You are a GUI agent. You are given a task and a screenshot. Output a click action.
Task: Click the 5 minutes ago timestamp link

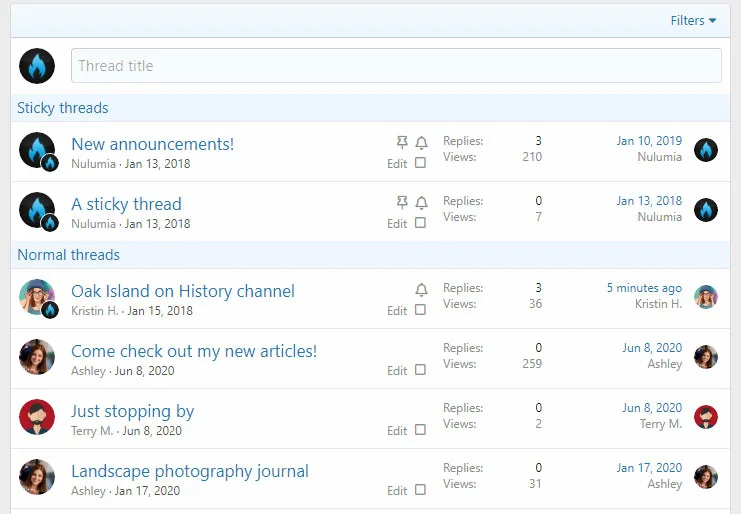pos(644,288)
